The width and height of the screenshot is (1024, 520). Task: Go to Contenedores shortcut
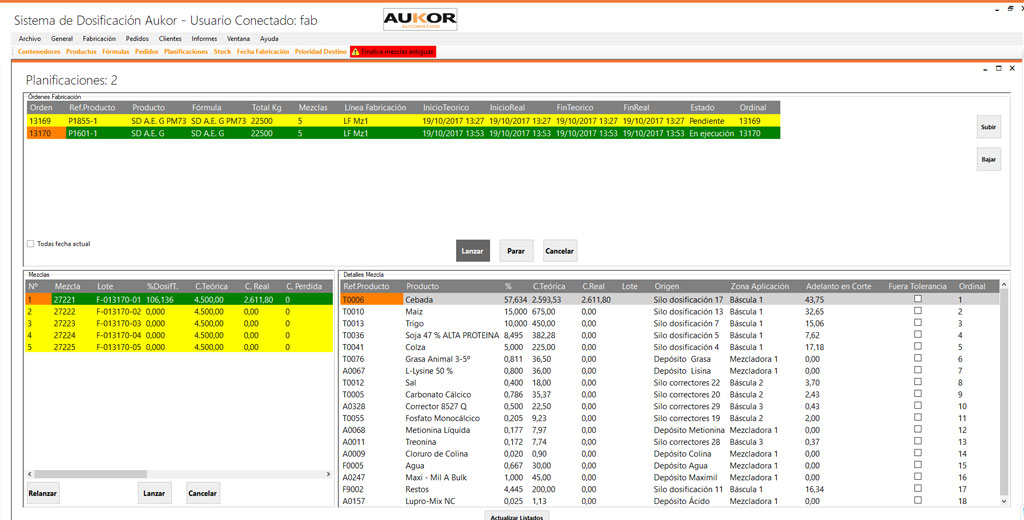[x=39, y=51]
